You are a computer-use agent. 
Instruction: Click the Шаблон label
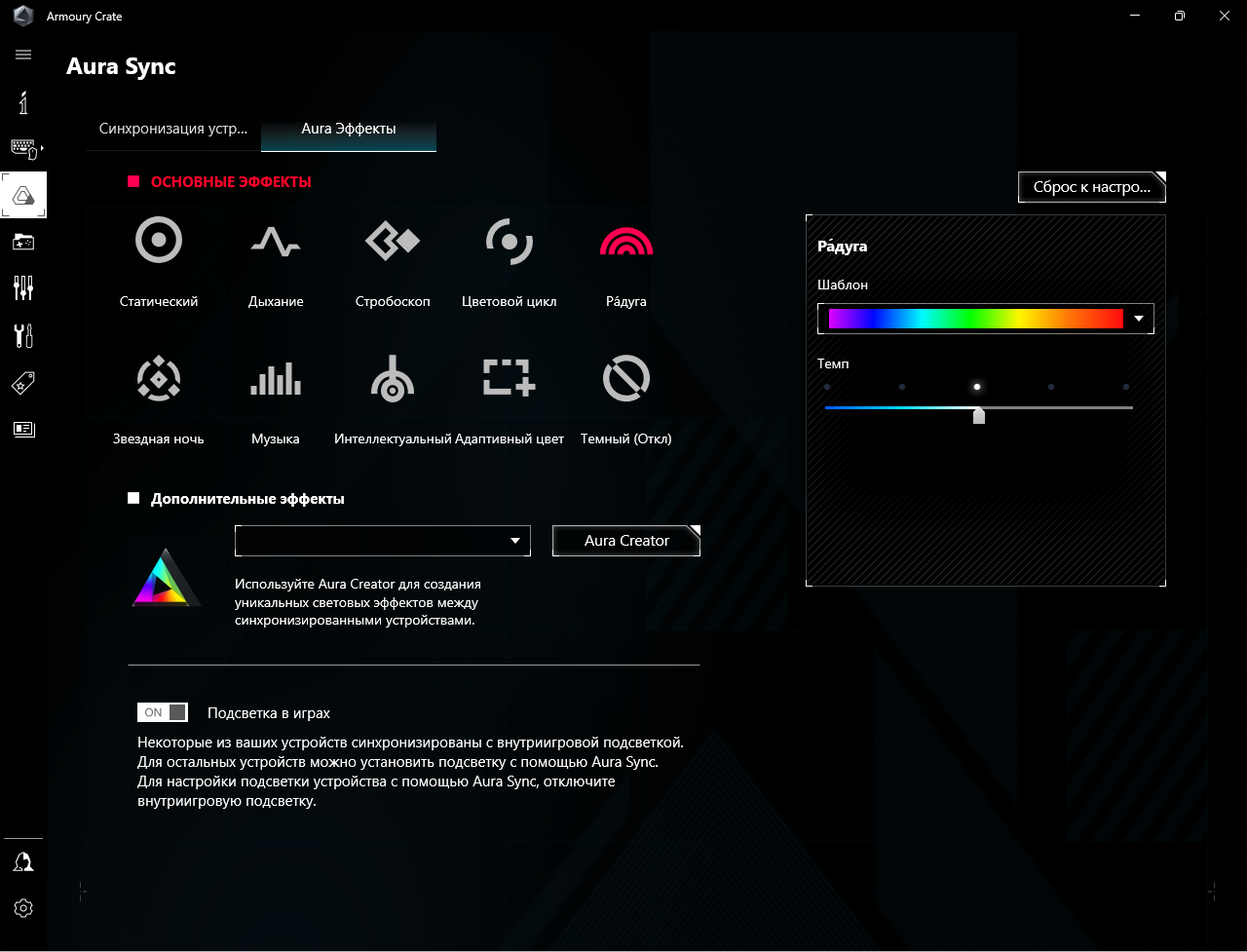tap(843, 286)
